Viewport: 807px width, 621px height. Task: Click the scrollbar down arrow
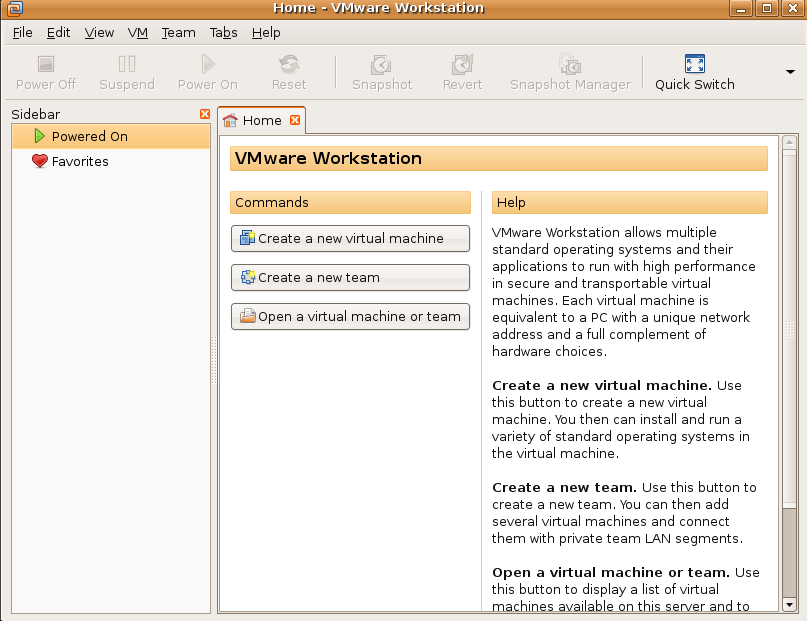pos(789,605)
